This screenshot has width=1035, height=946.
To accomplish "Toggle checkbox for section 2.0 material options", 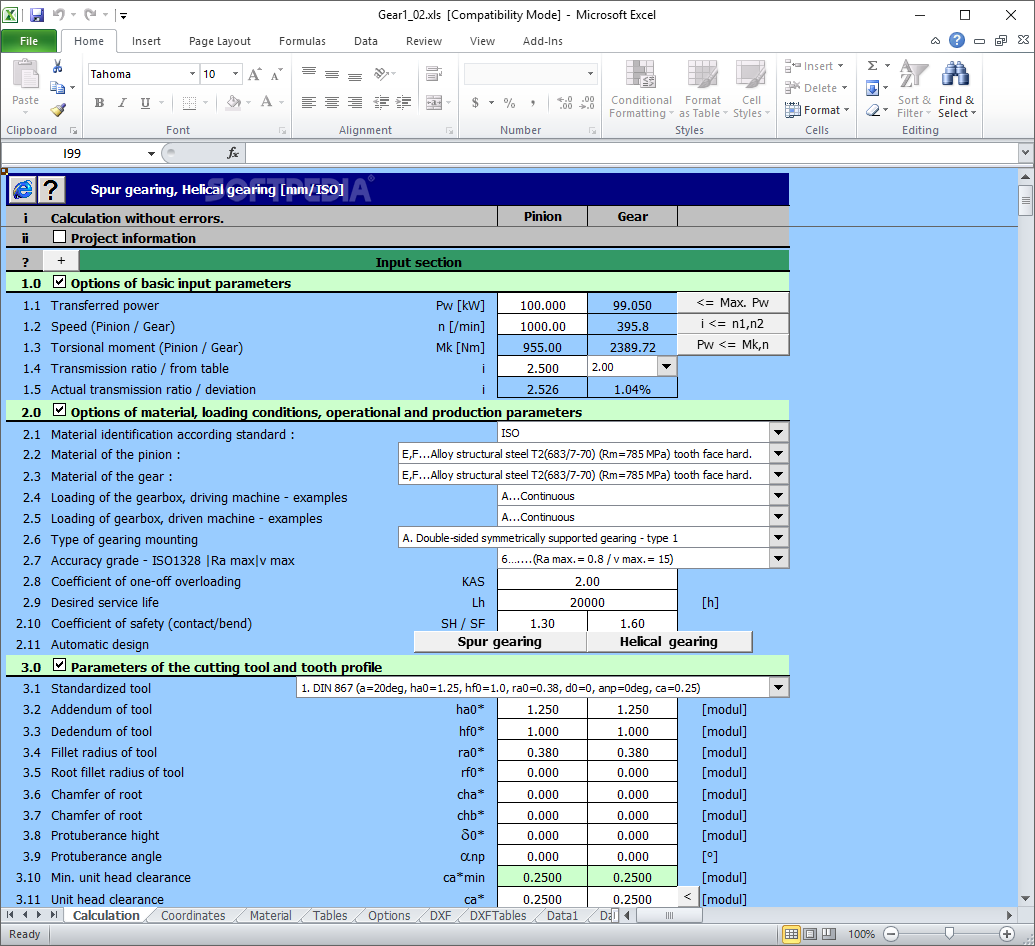I will (59, 411).
